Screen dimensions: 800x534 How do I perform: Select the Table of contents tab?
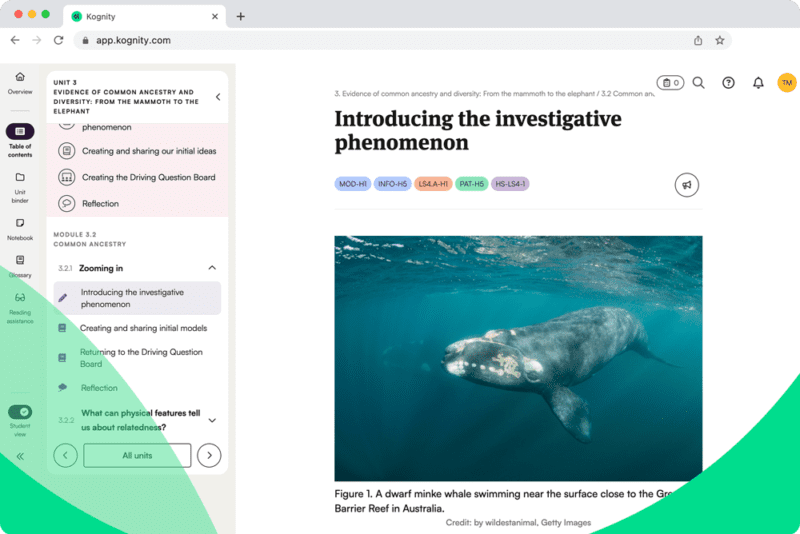20,132
